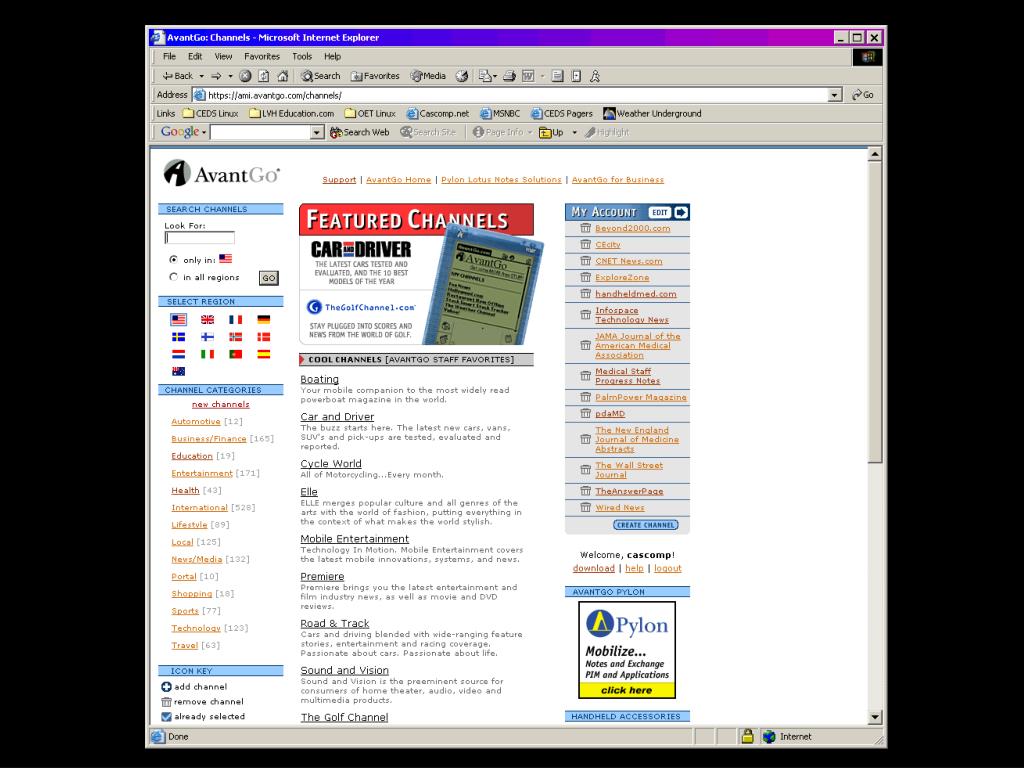
Task: Open the Tools menu
Action: 302,56
